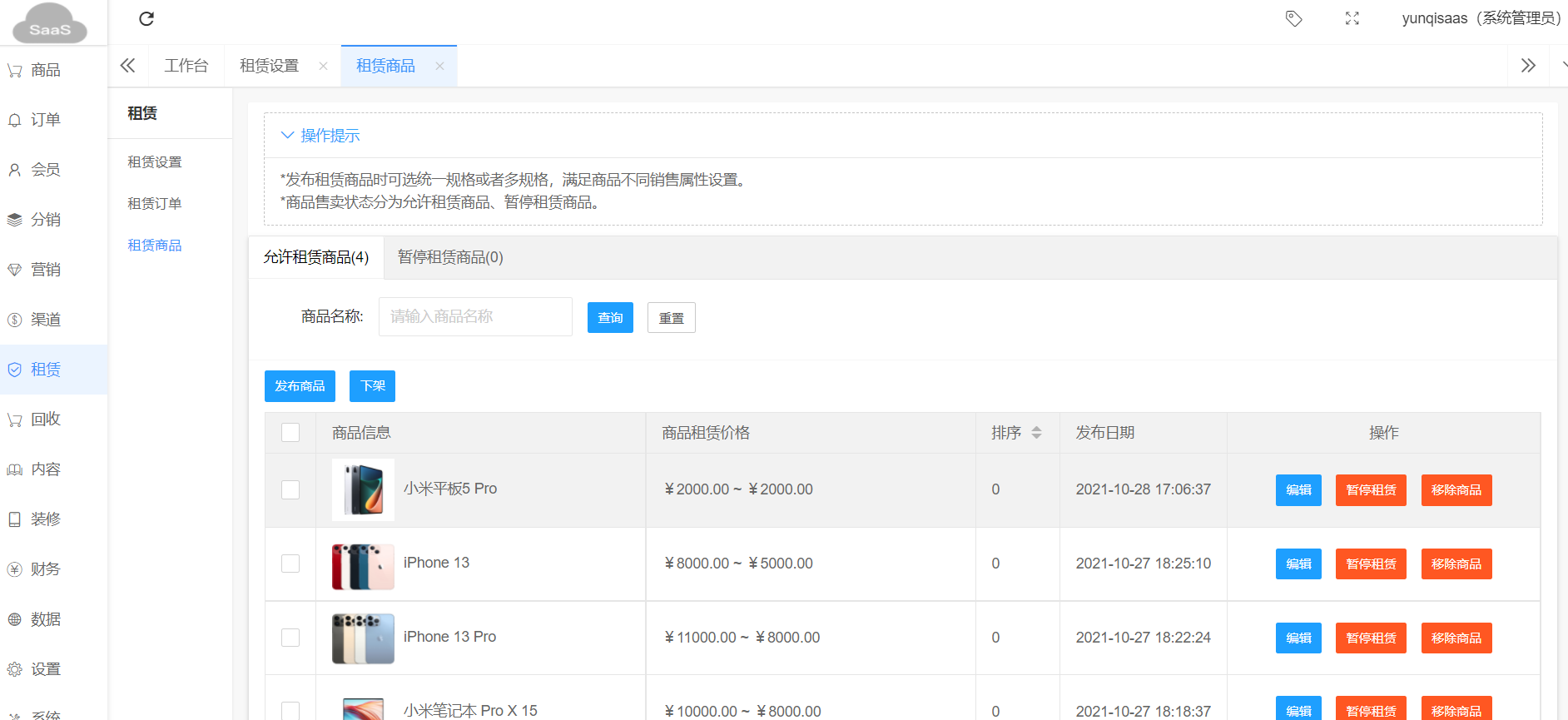1568x720 pixels.
Task: Open 租赁设置 submenu item
Action: coord(155,162)
